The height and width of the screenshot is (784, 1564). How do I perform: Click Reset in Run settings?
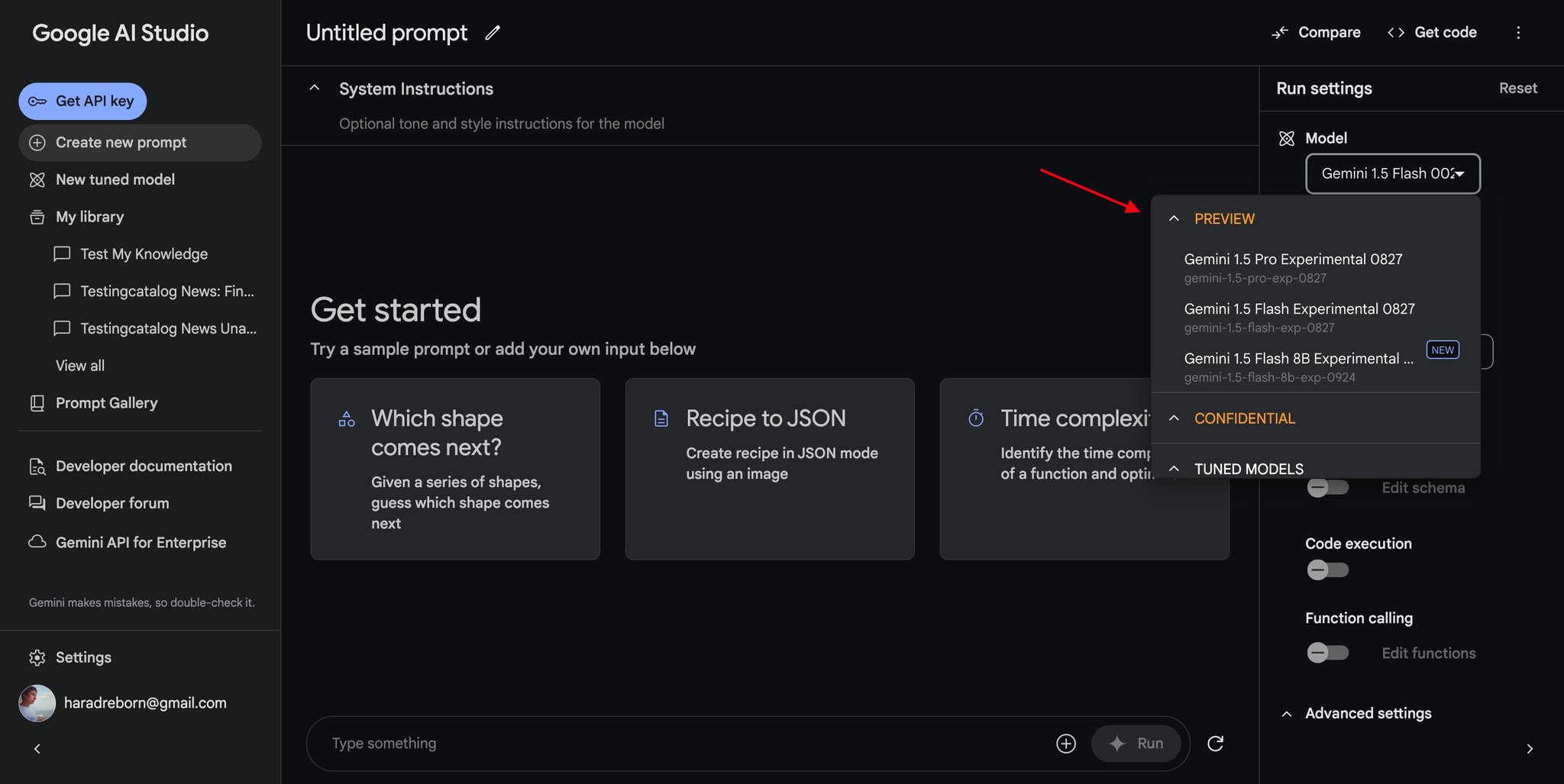point(1517,89)
